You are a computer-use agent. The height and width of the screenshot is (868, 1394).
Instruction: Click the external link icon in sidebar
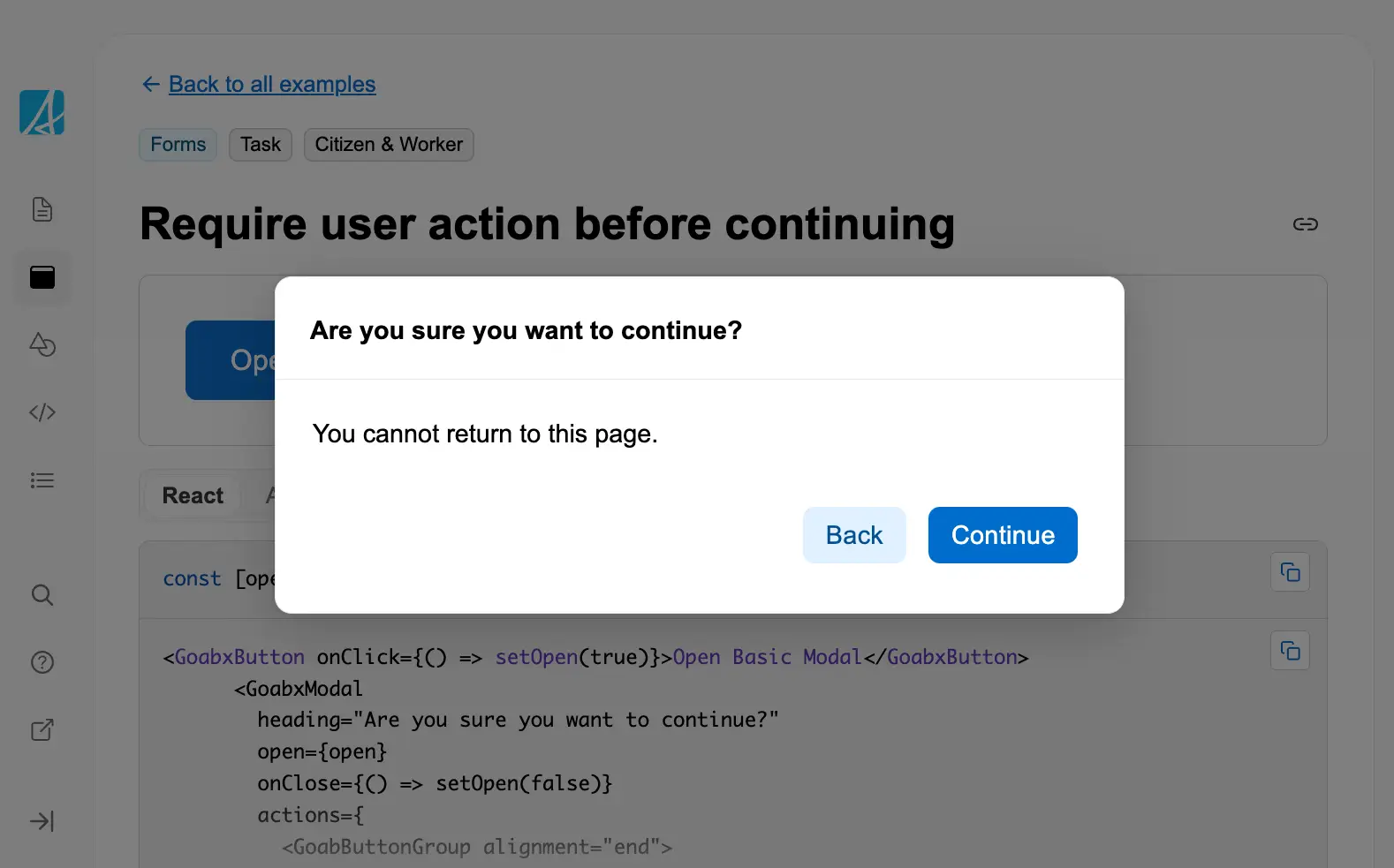(x=42, y=730)
